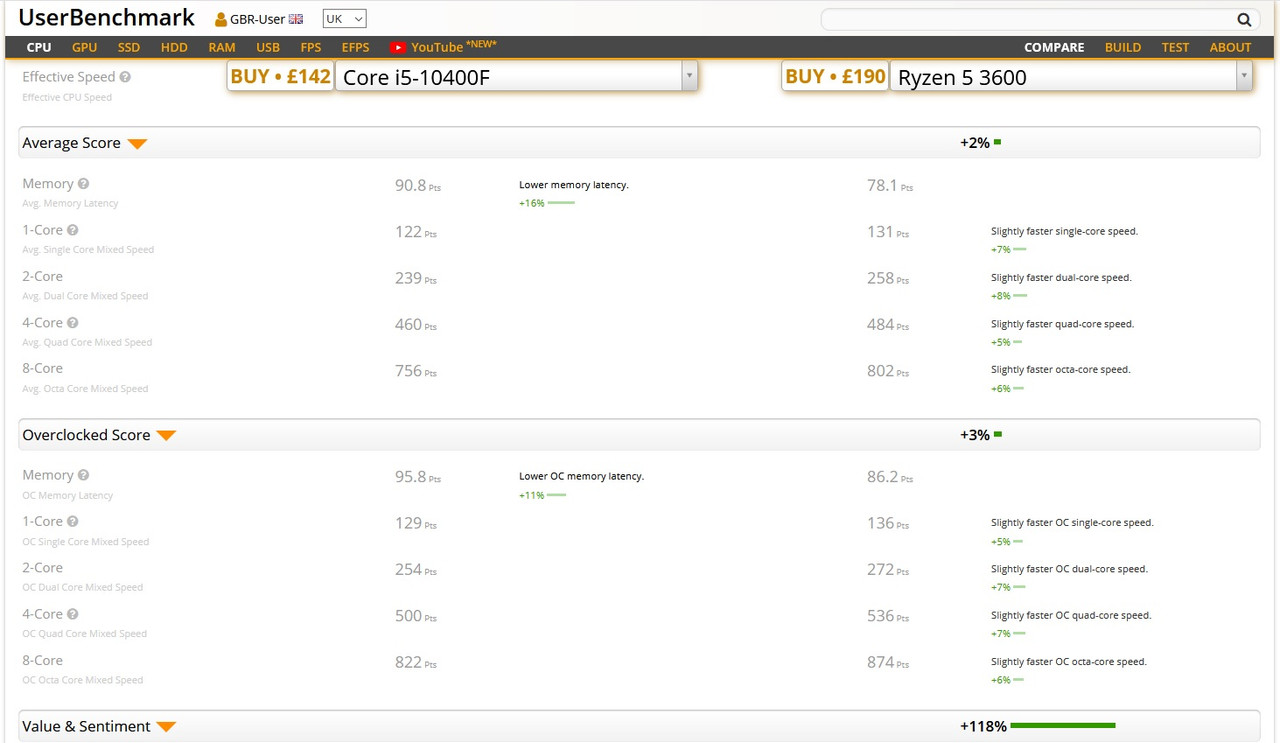Open the SSD tab
The width and height of the screenshot is (1280, 743).
tap(129, 47)
